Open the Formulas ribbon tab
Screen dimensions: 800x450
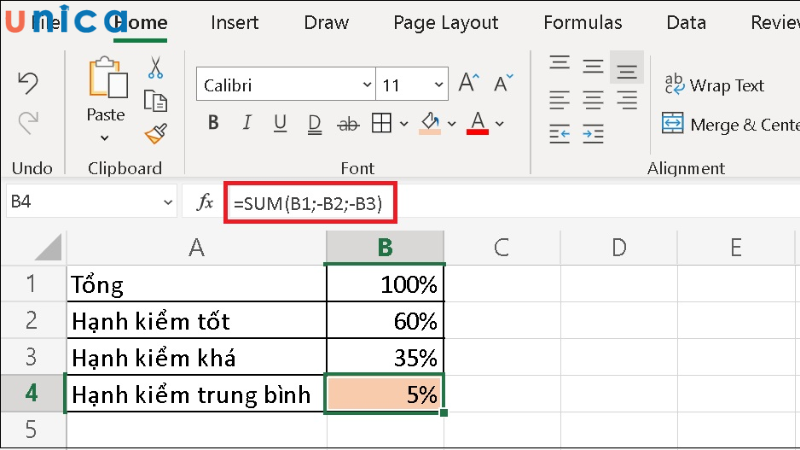coord(581,22)
